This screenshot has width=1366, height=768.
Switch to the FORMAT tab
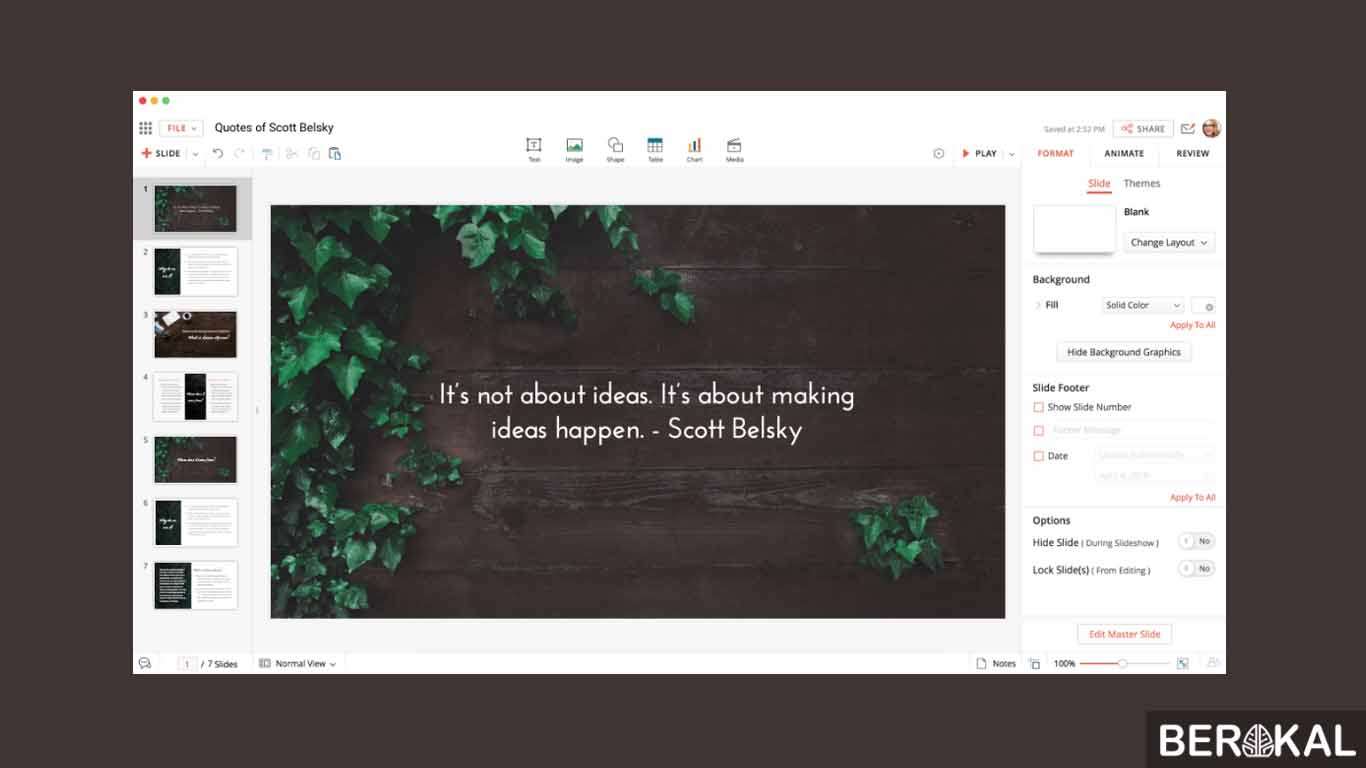point(1055,153)
